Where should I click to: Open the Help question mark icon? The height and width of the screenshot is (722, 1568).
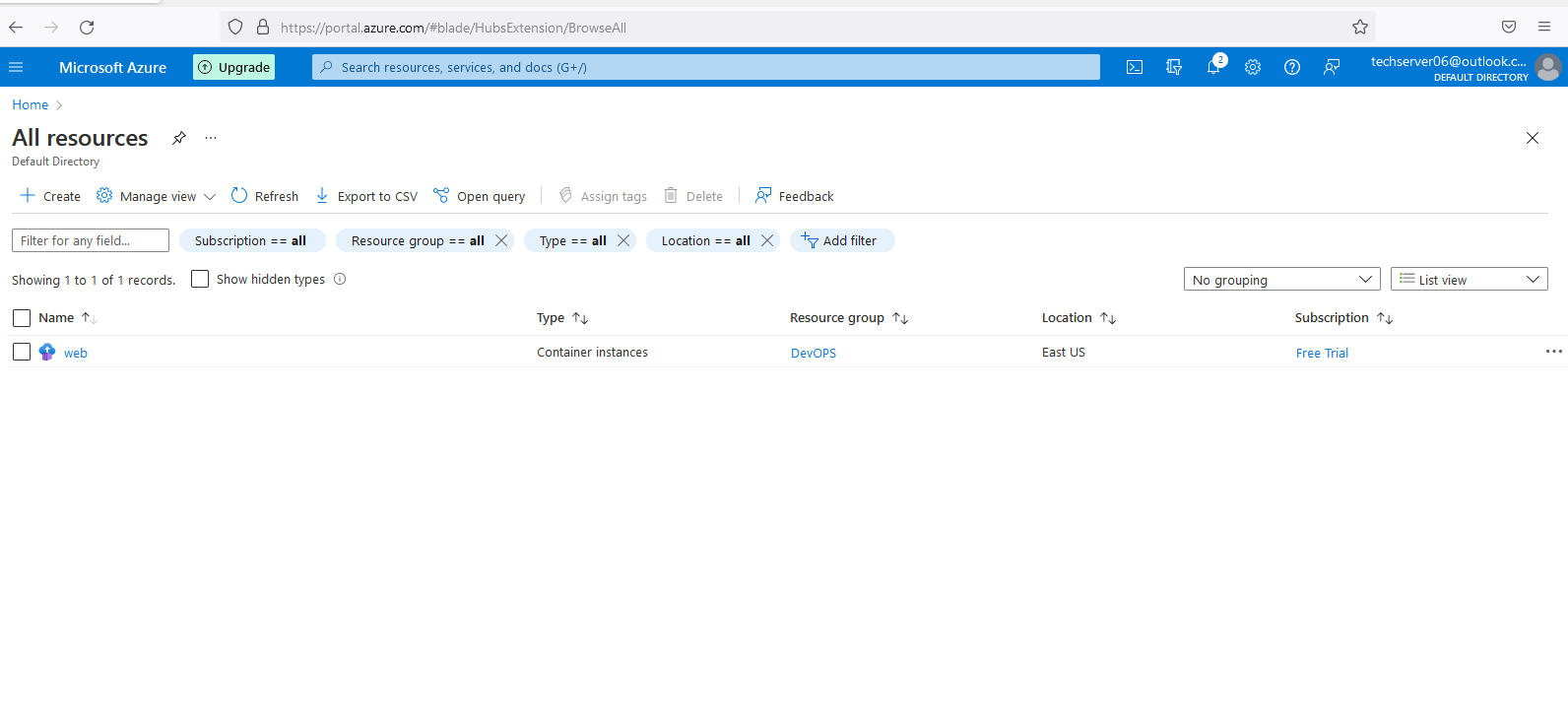click(1292, 67)
